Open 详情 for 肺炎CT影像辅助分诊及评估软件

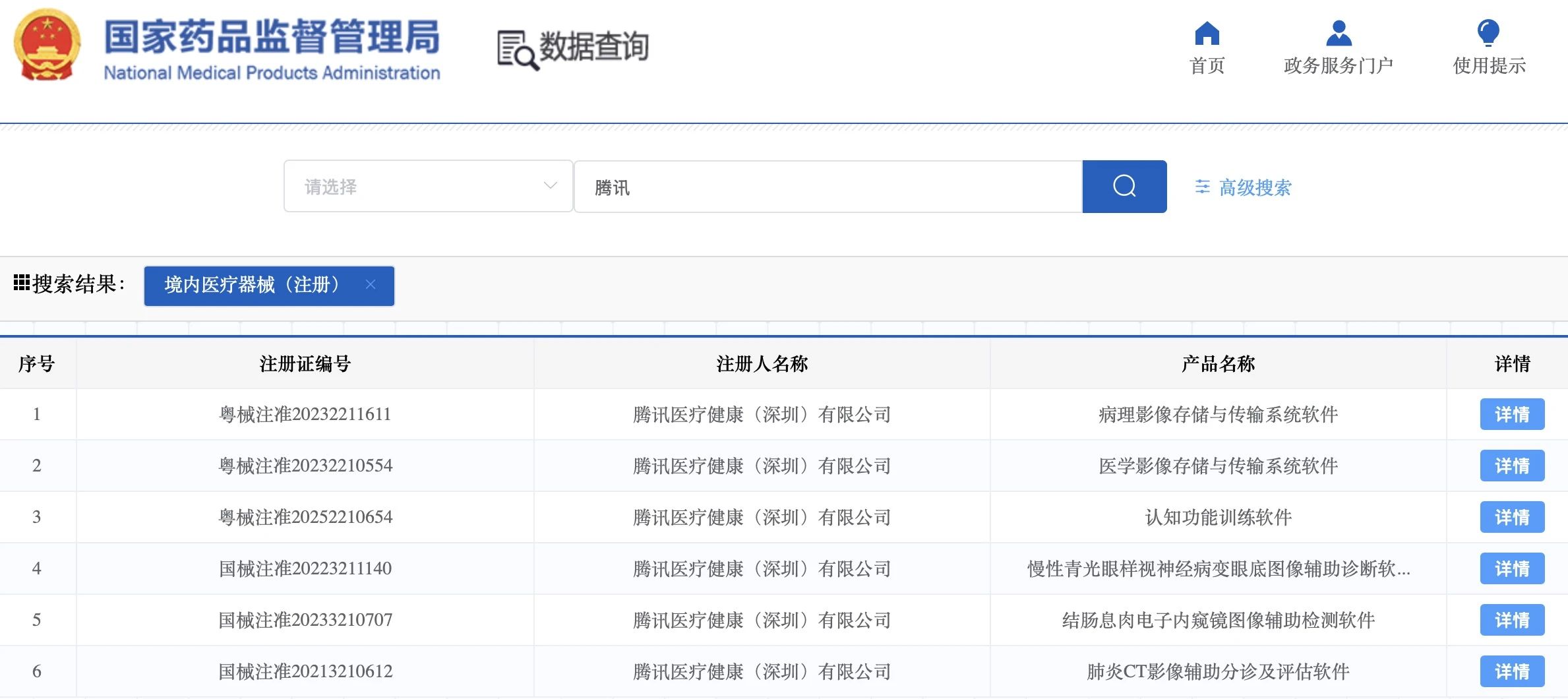click(1512, 671)
